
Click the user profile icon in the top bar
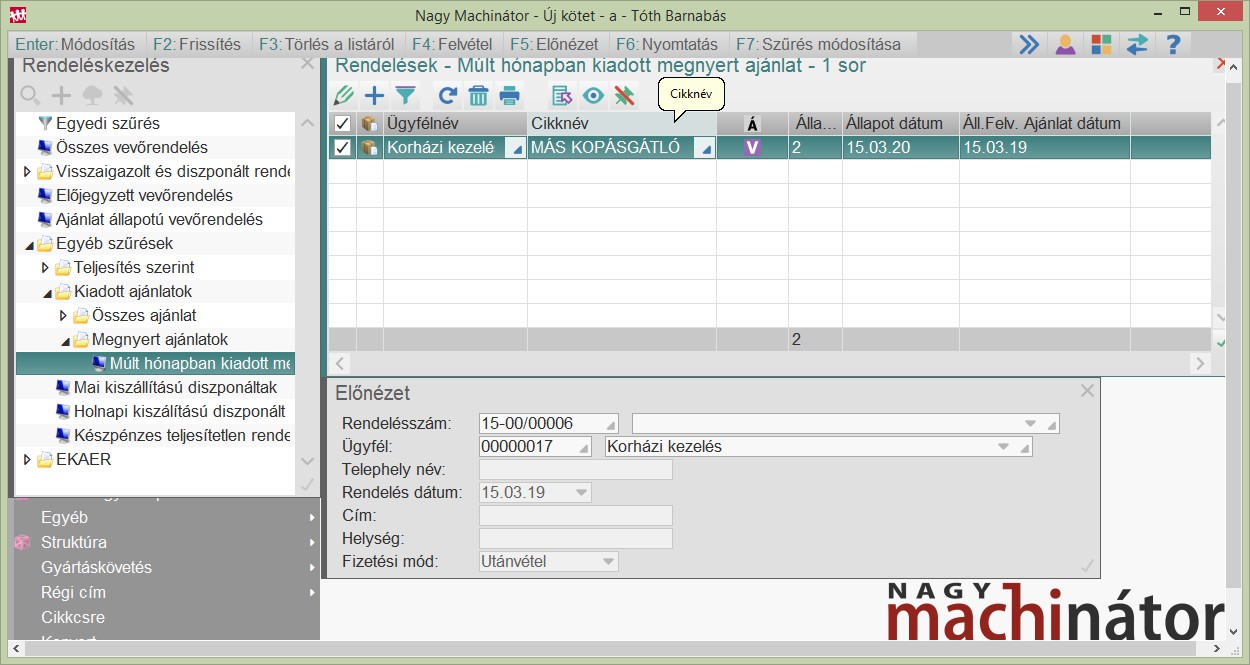[1065, 44]
